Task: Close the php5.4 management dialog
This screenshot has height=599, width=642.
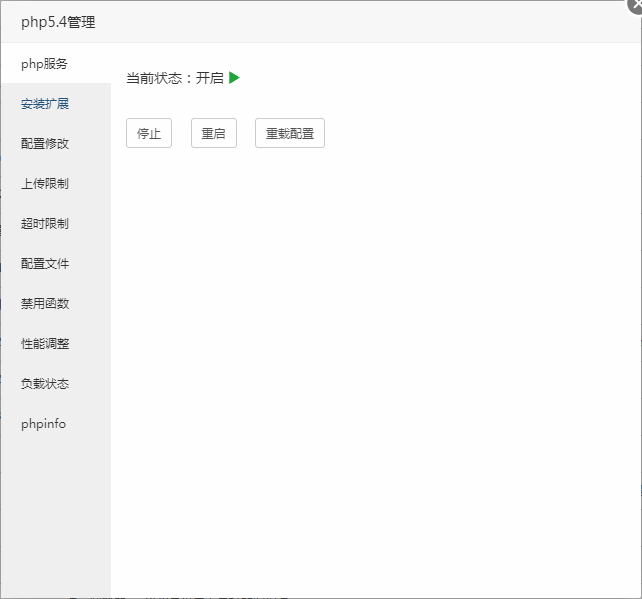Action: point(636,4)
